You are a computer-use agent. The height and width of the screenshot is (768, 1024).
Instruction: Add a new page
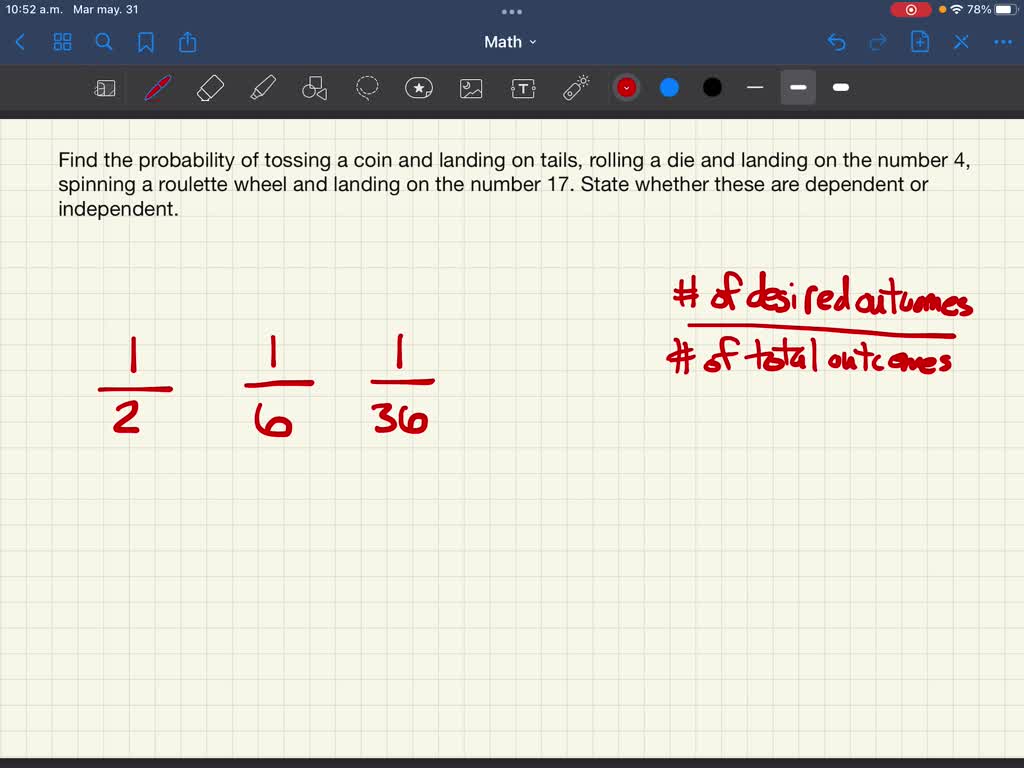[919, 42]
